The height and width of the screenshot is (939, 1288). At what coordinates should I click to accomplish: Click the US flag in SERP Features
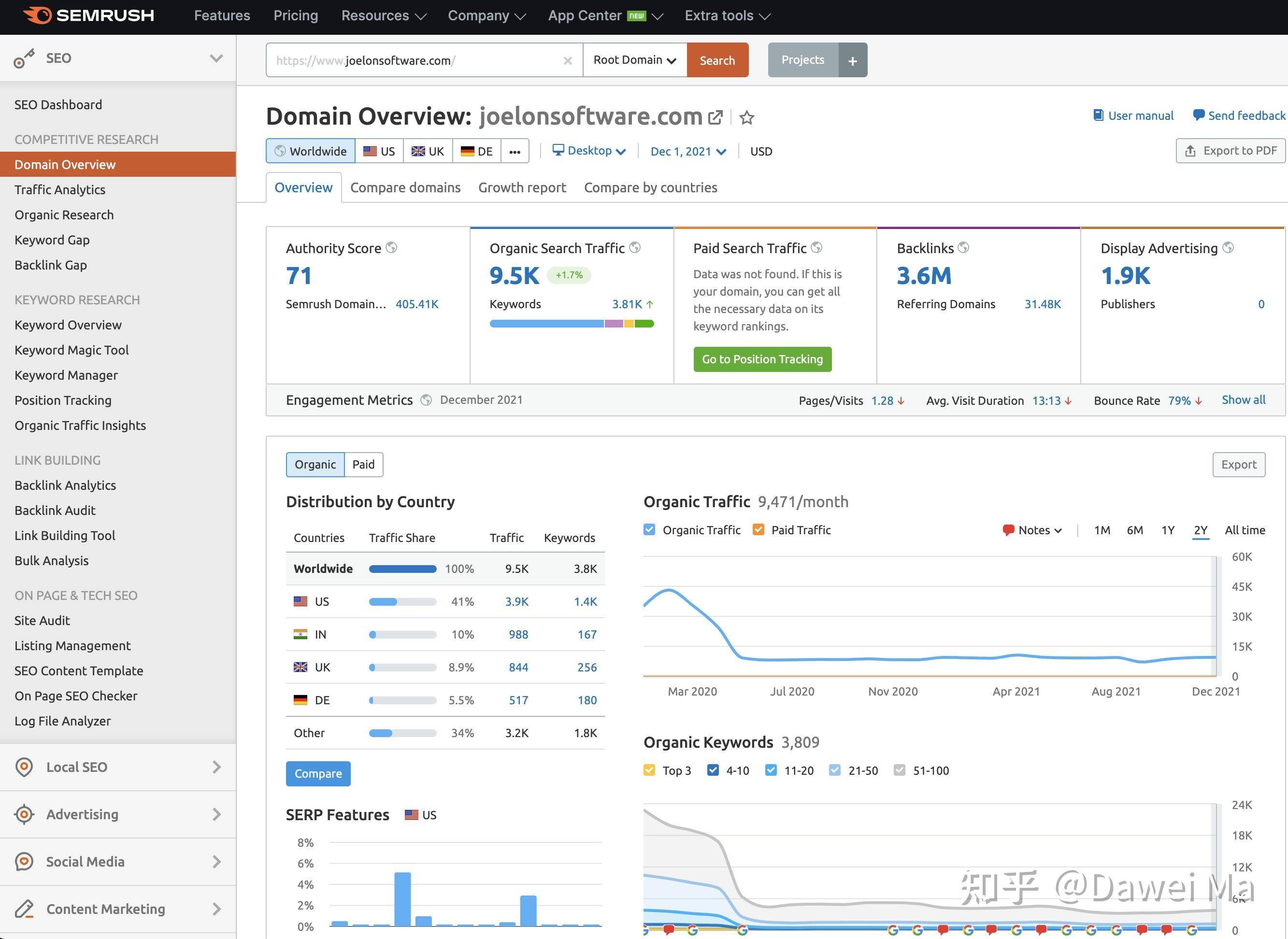click(412, 815)
